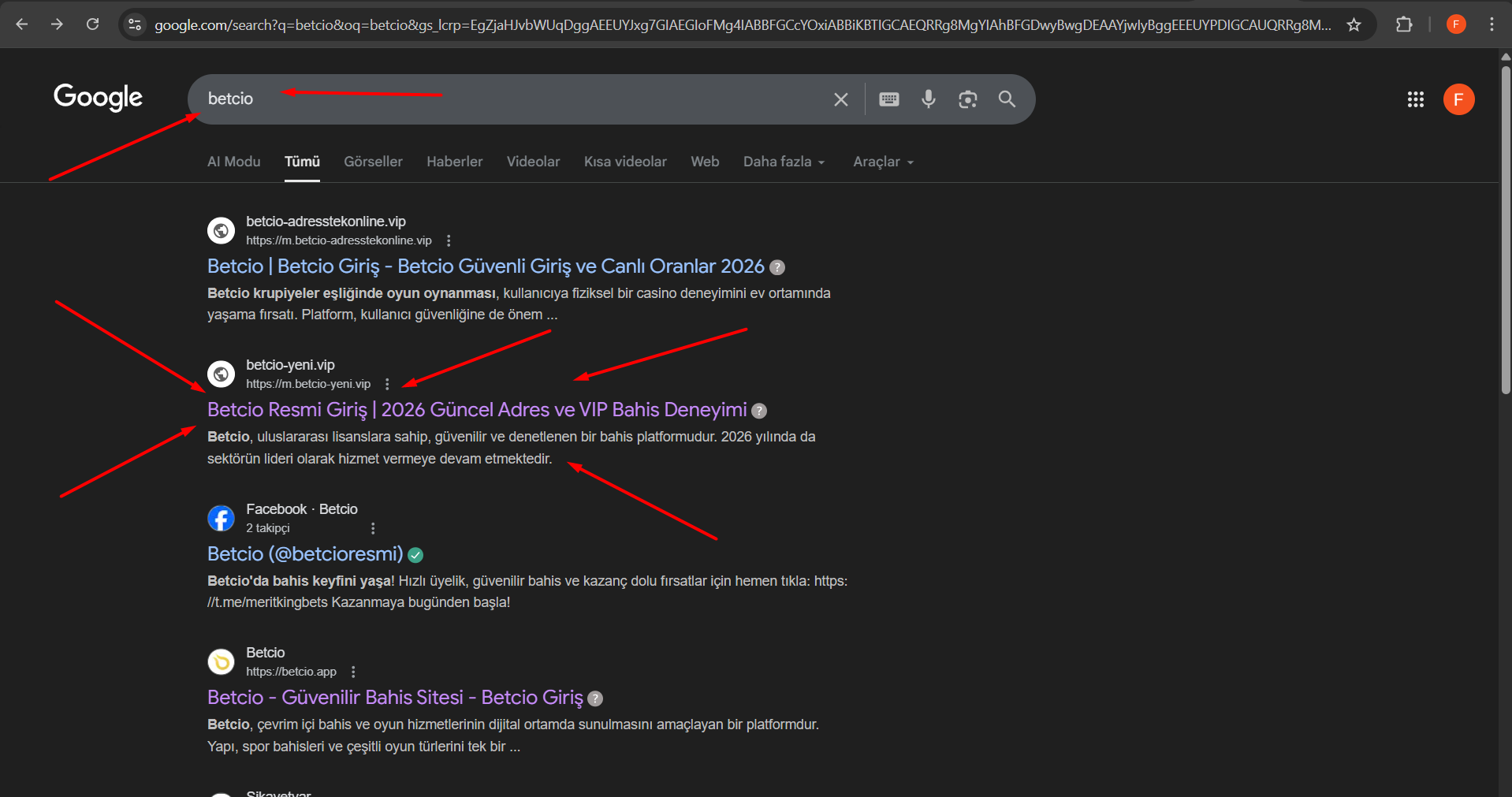Viewport: 1512px width, 797px height.
Task: Open the Chrome three-dot menu
Action: point(1492,24)
